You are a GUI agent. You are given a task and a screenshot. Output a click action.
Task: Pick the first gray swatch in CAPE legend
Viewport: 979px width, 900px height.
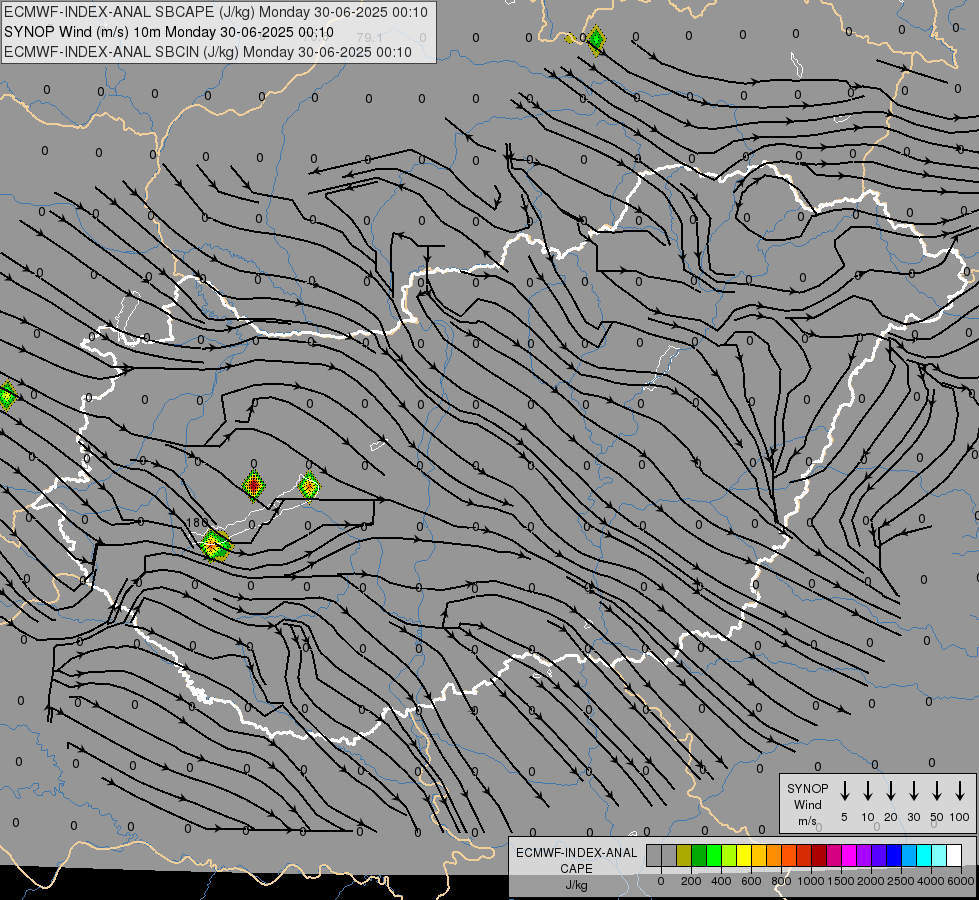pos(654,855)
